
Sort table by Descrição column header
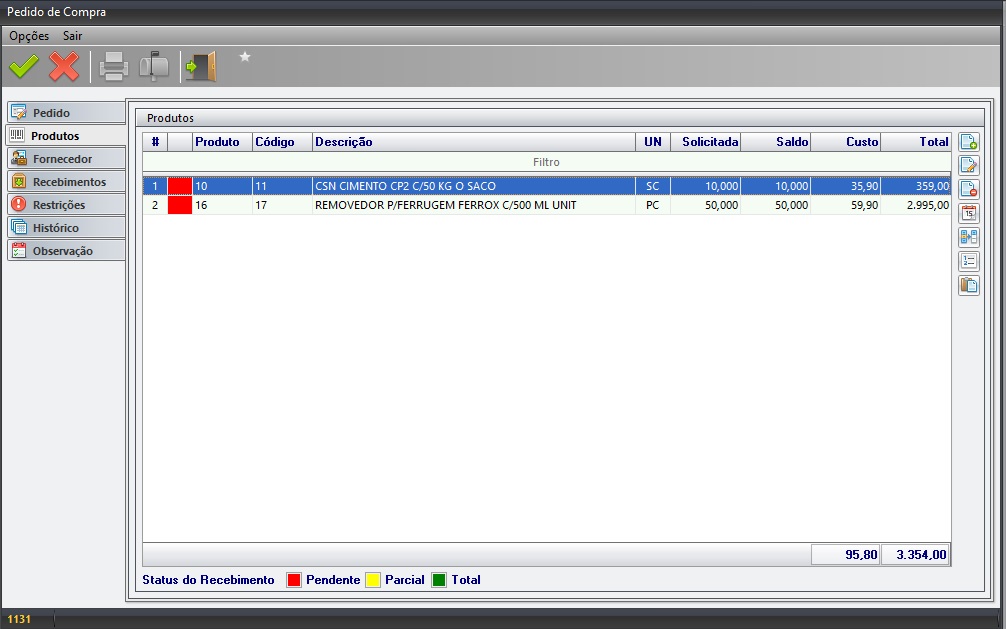[x=473, y=142]
